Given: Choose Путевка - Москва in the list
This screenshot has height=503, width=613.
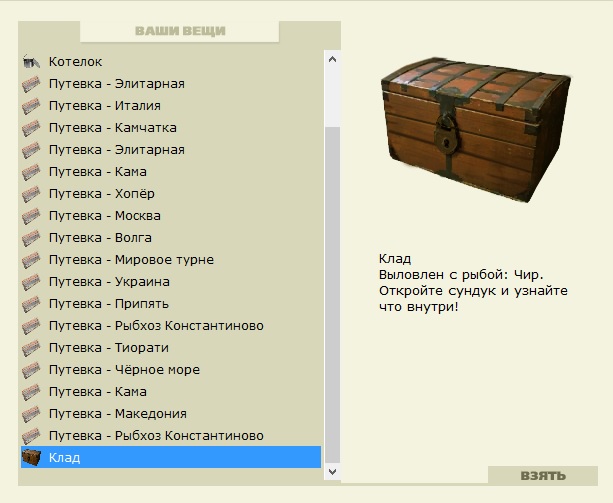Looking at the screenshot, I should coord(171,216).
